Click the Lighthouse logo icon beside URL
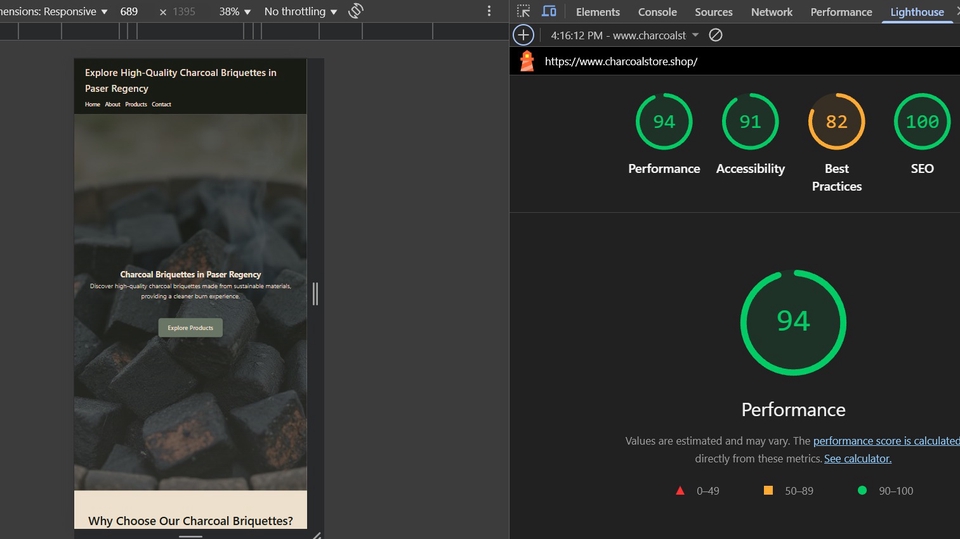The image size is (960, 539). 527,61
